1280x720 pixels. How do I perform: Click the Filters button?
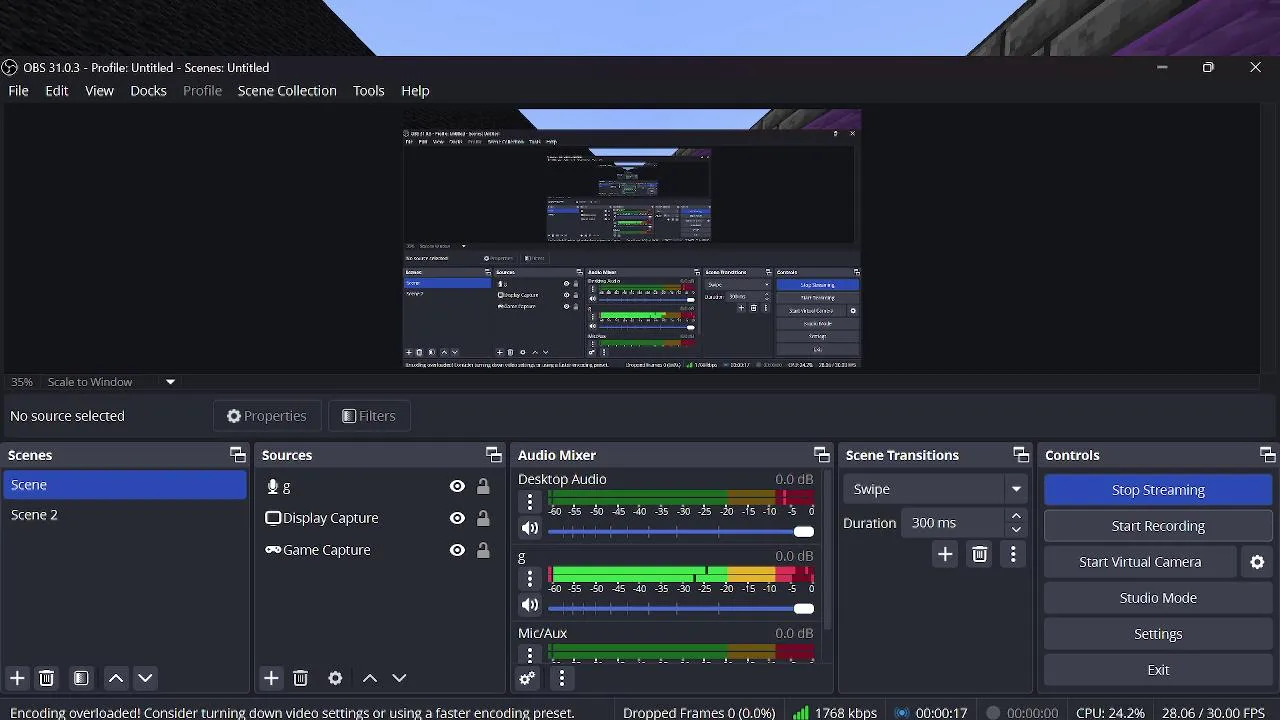tap(369, 416)
